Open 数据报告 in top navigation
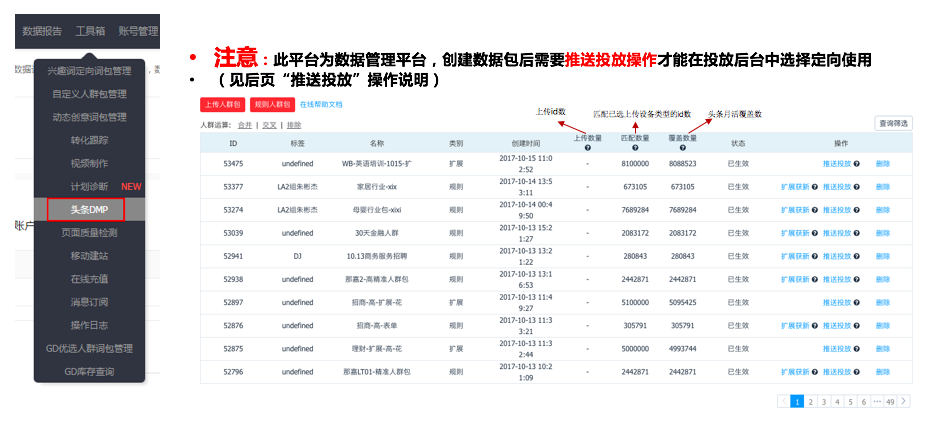The height and width of the screenshot is (424, 928). pyautogui.click(x=42, y=31)
